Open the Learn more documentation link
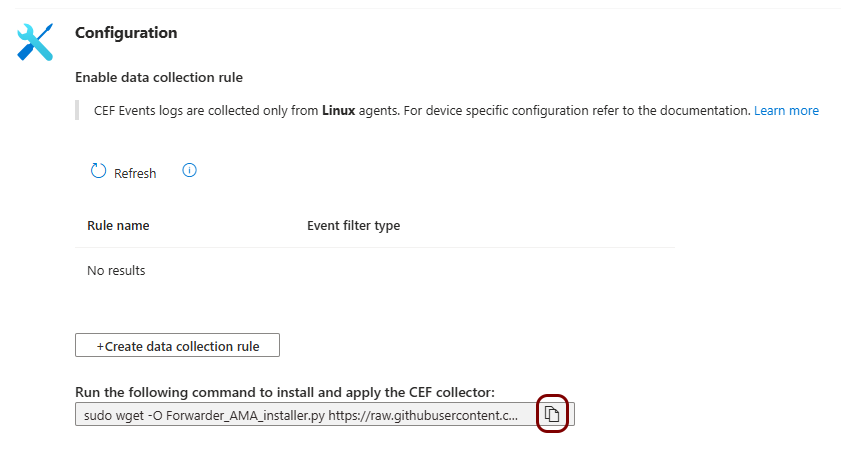841x452 pixels. [x=786, y=110]
